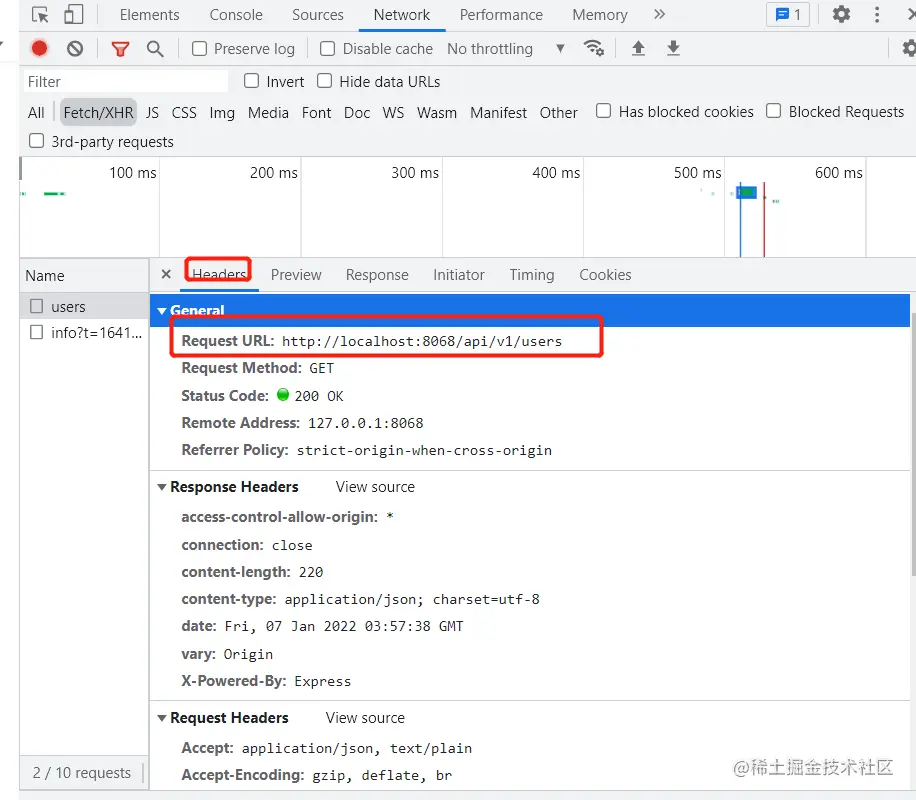This screenshot has width=916, height=800.
Task: Switch to the Elements tab
Action: pos(150,15)
